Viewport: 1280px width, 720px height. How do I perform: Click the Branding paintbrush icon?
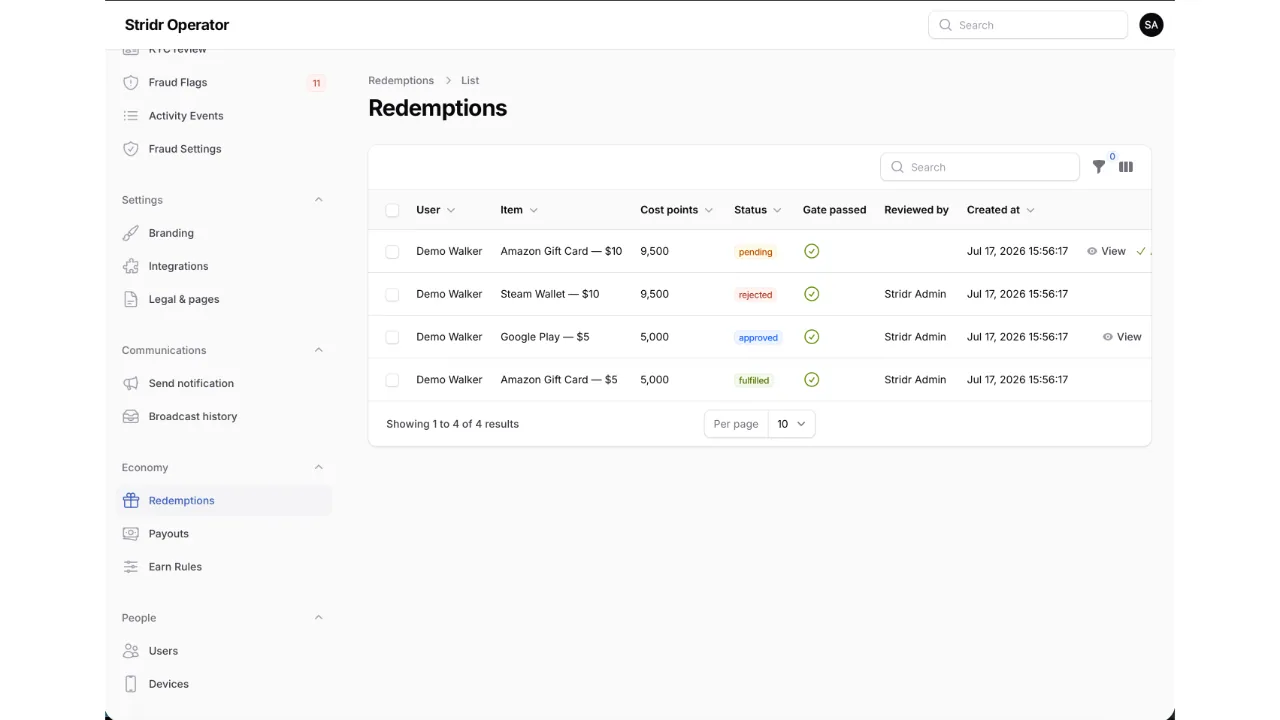130,233
